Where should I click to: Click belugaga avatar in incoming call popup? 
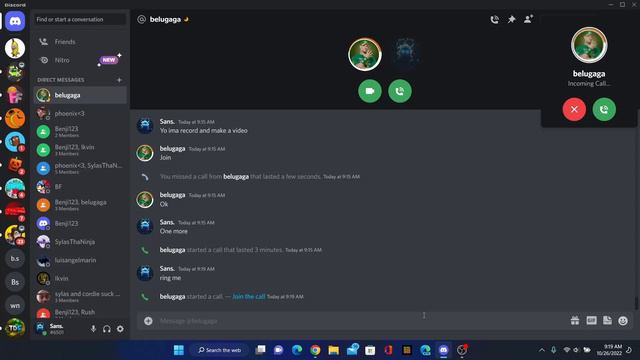(589, 45)
